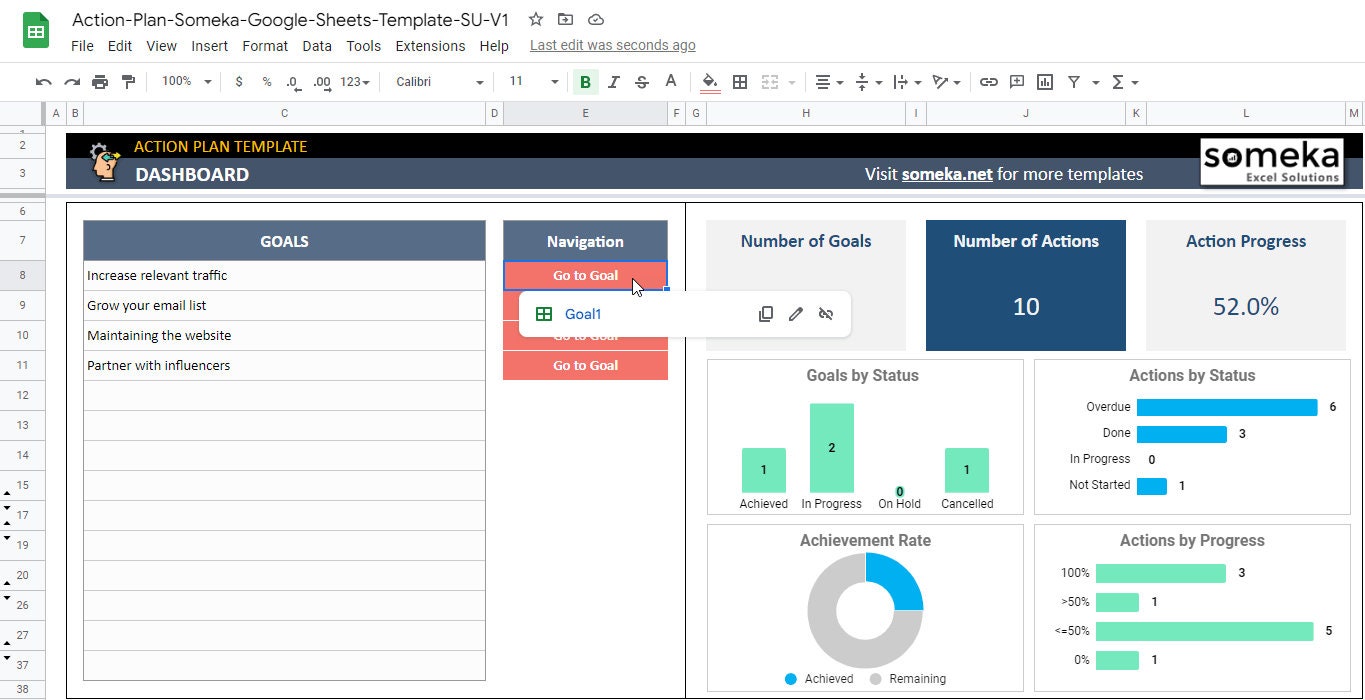The height and width of the screenshot is (700, 1365).
Task: Open the font size dropdown
Action: 530,82
